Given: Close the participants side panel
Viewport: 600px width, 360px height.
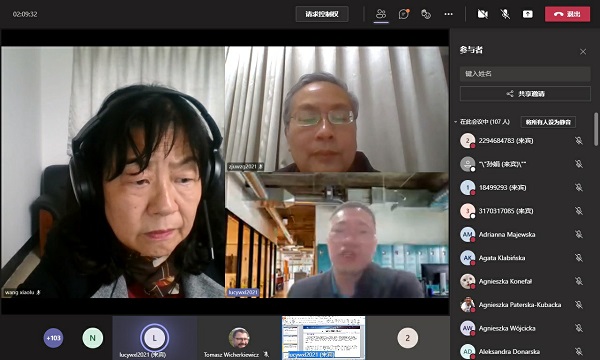Looking at the screenshot, I should tap(583, 52).
